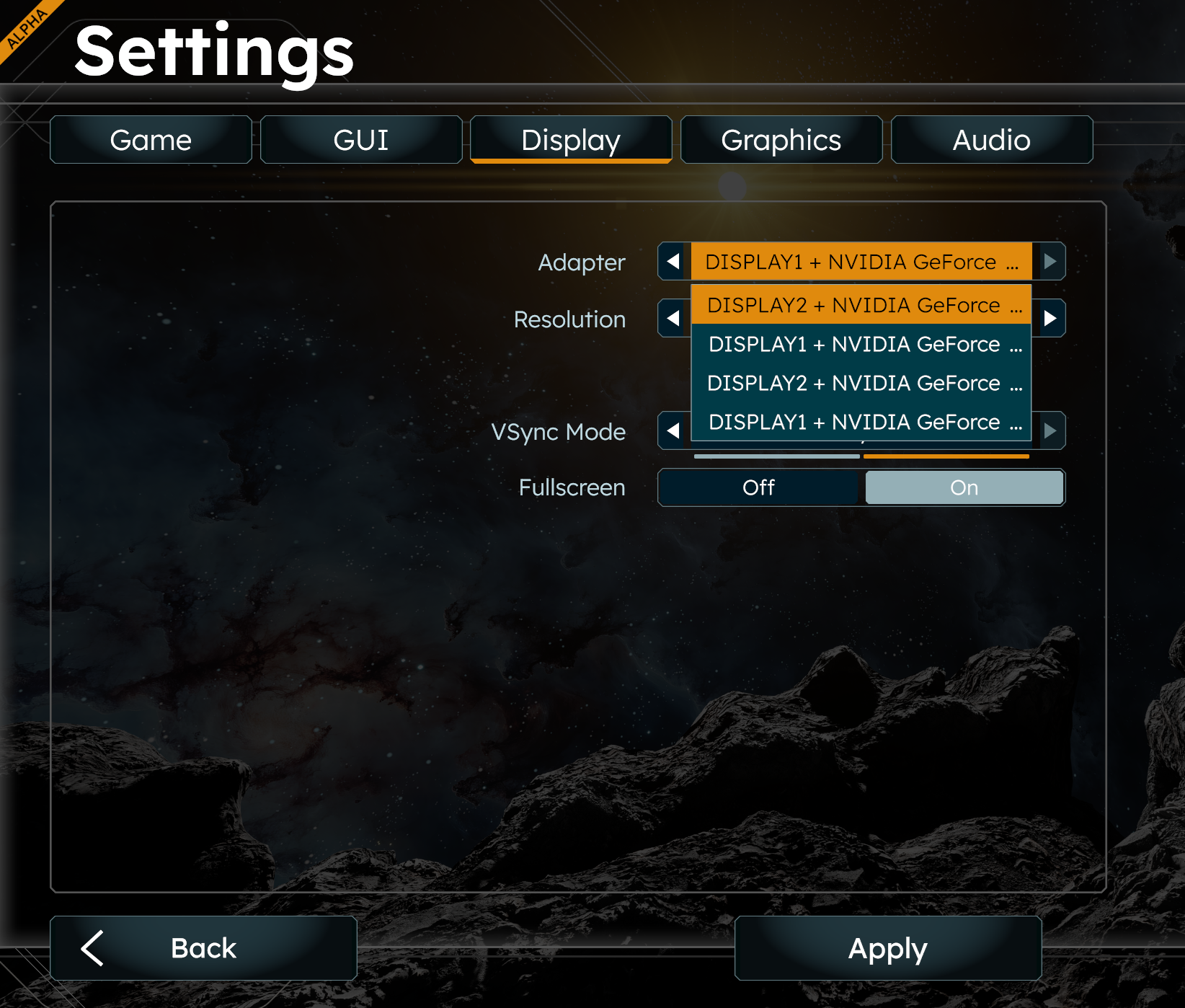The width and height of the screenshot is (1185, 1008).
Task: Turn Fullscreen On
Action: 964,487
